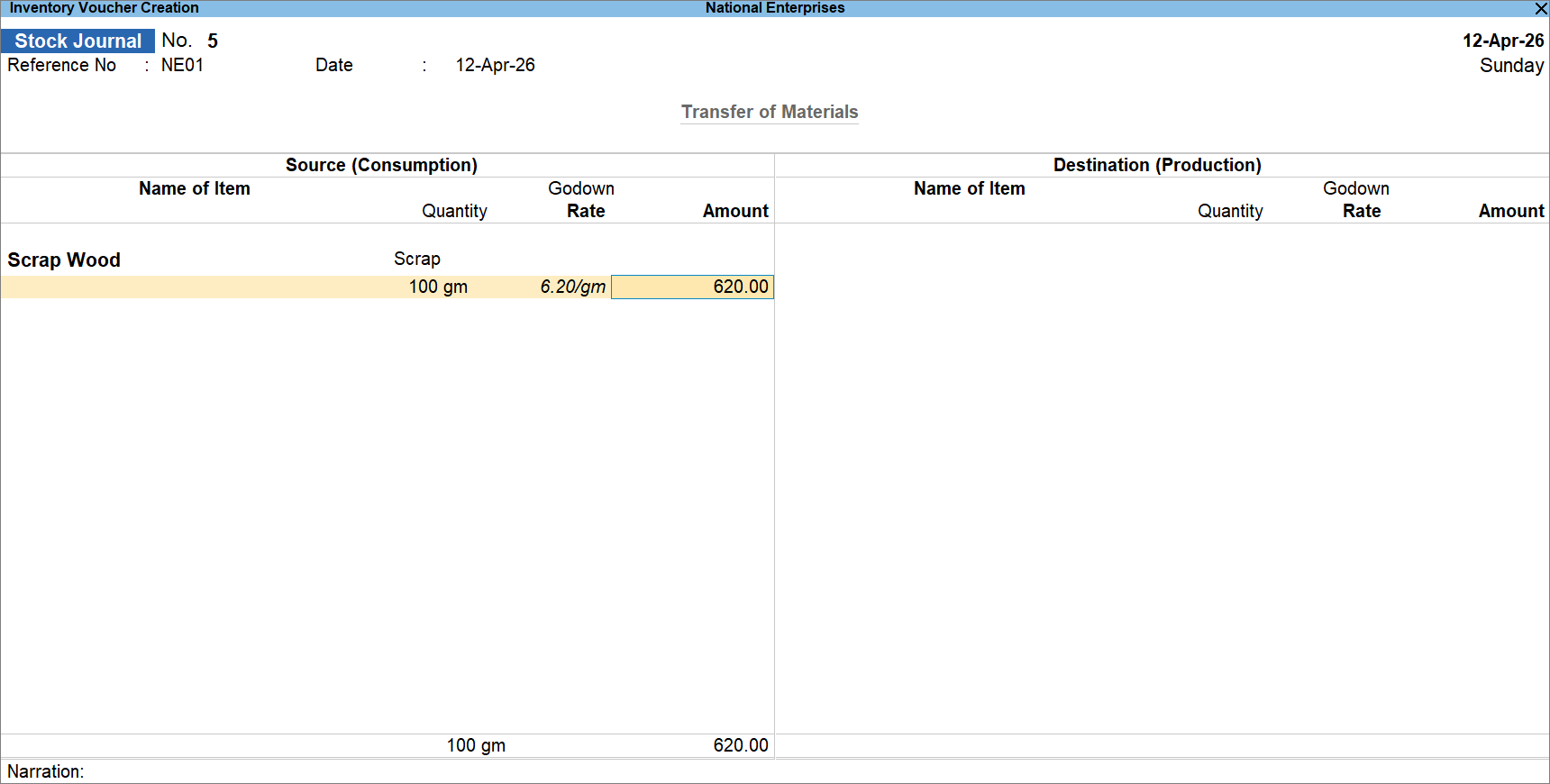Image resolution: width=1550 pixels, height=784 pixels.
Task: Click the Destination Name of Item column header
Action: (970, 188)
